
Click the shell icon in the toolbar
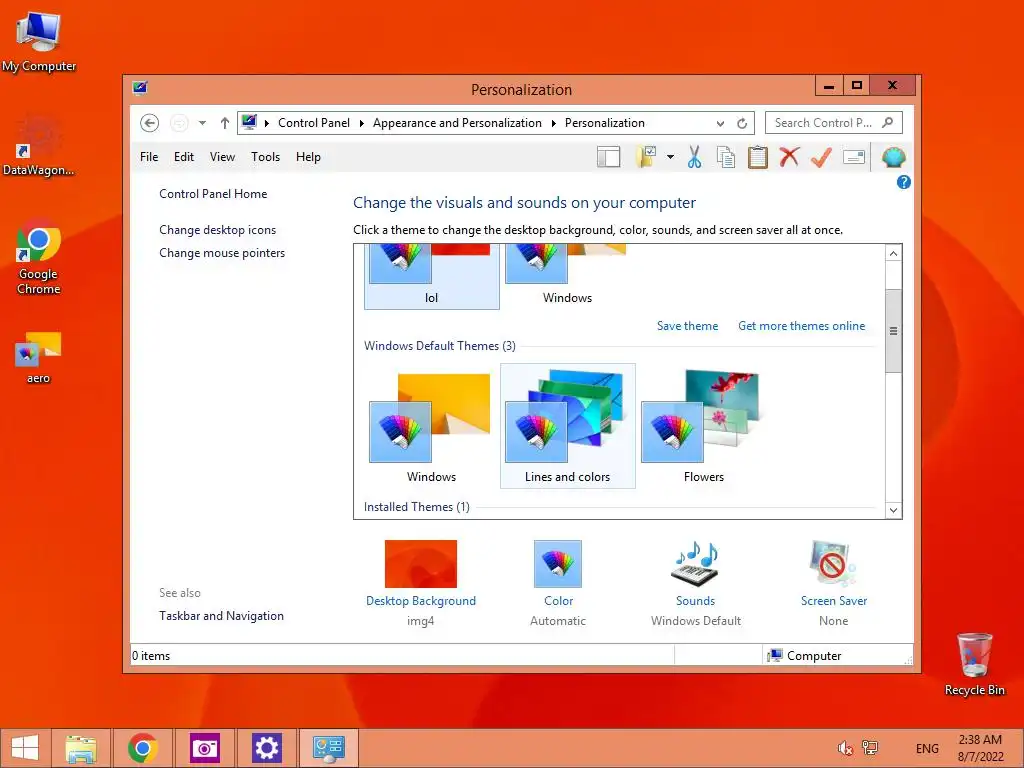tap(893, 157)
